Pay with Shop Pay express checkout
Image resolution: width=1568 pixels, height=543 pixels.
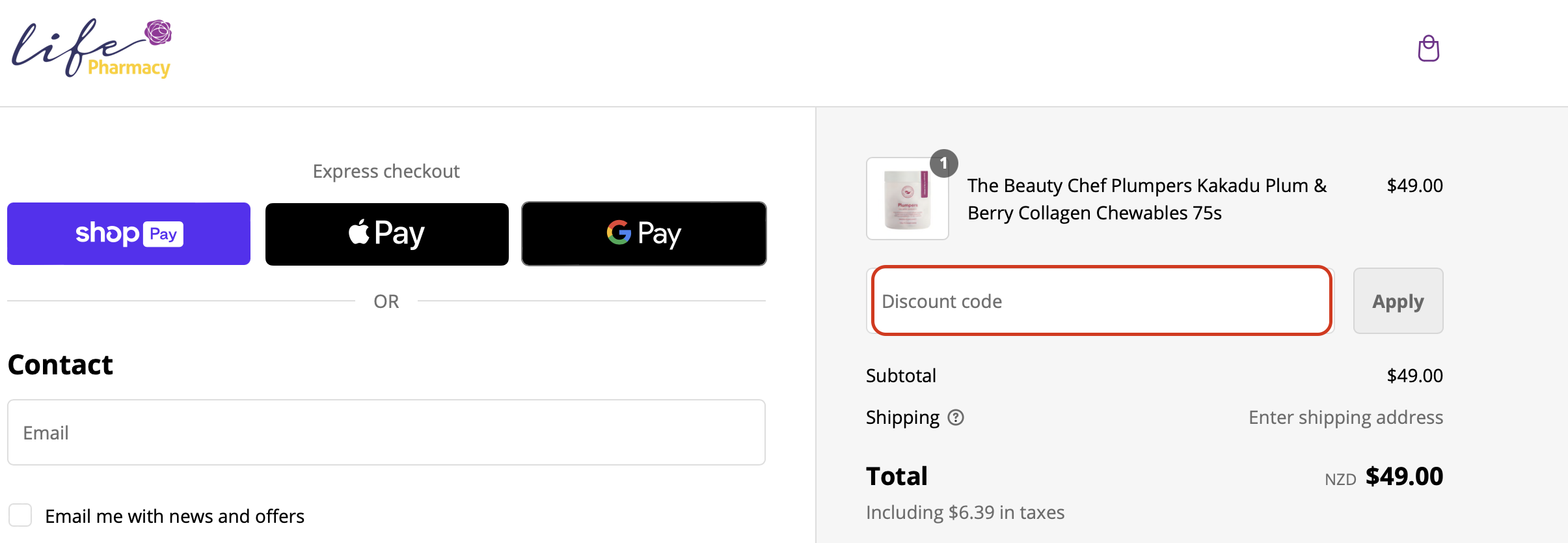click(x=129, y=234)
